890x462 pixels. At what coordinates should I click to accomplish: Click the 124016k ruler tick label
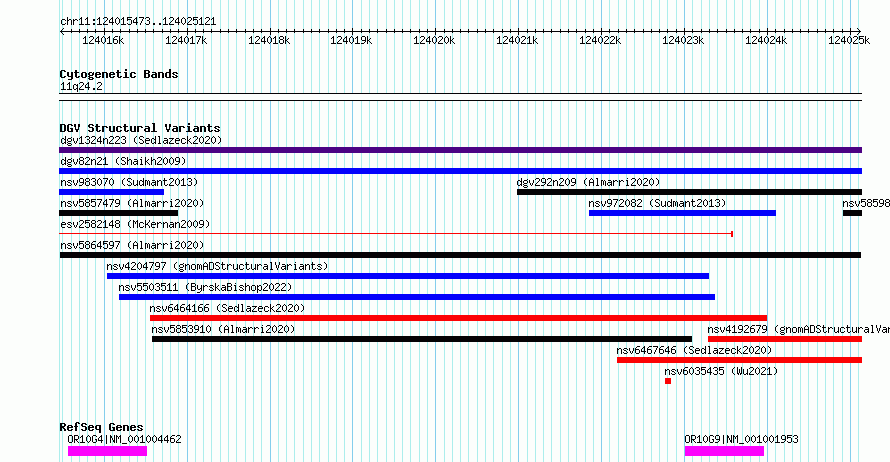point(103,40)
